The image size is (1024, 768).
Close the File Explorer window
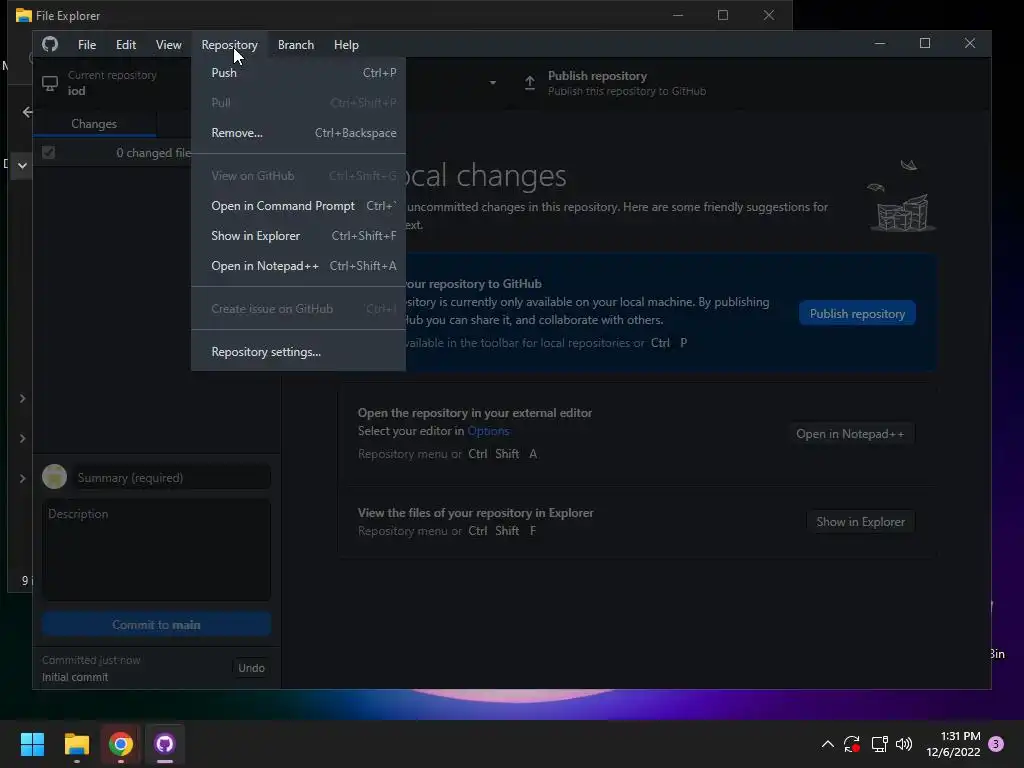click(x=769, y=15)
